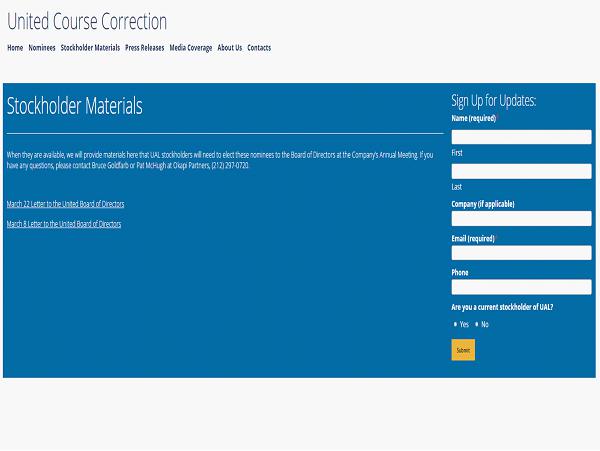Select Stockholder Materials in the navigation bar
This screenshot has height=451, width=600.
90,48
